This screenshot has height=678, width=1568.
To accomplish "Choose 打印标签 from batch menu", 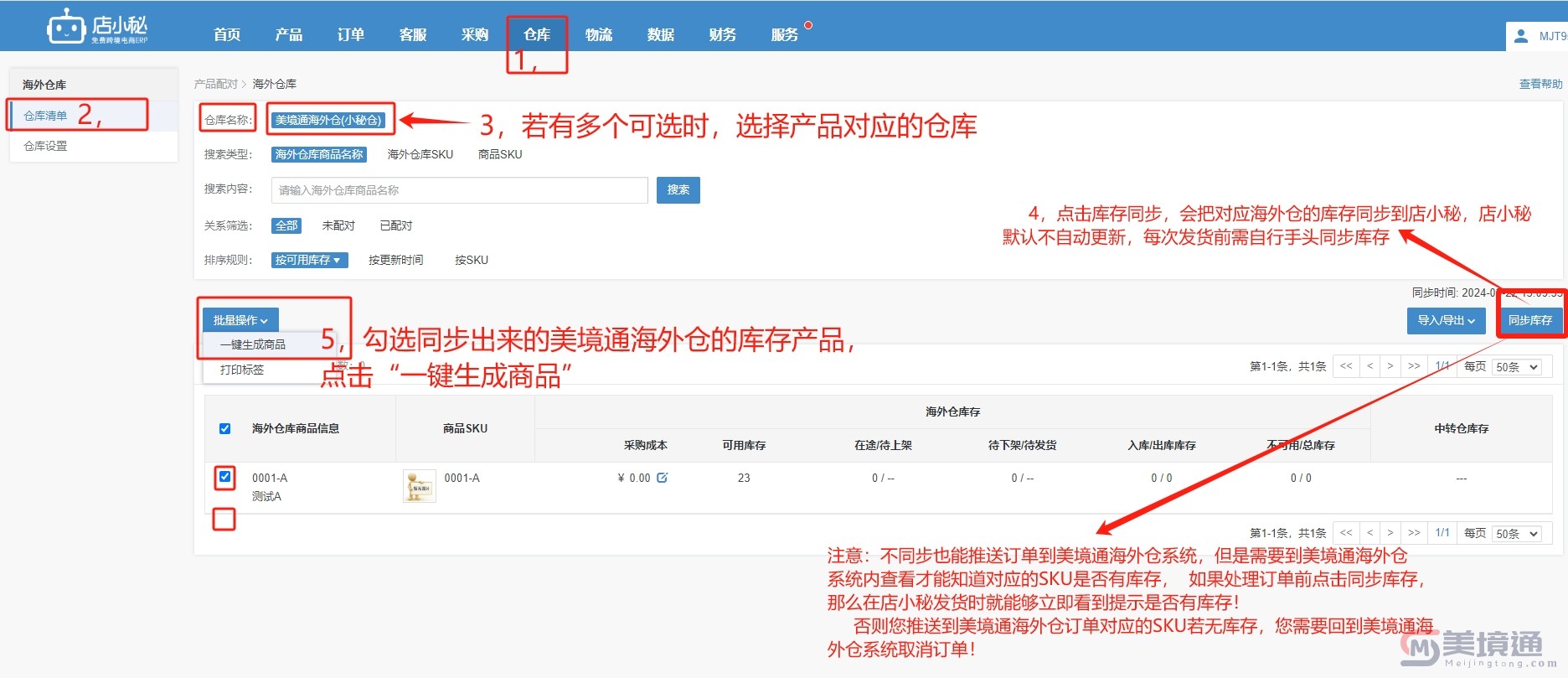I will tap(242, 370).
